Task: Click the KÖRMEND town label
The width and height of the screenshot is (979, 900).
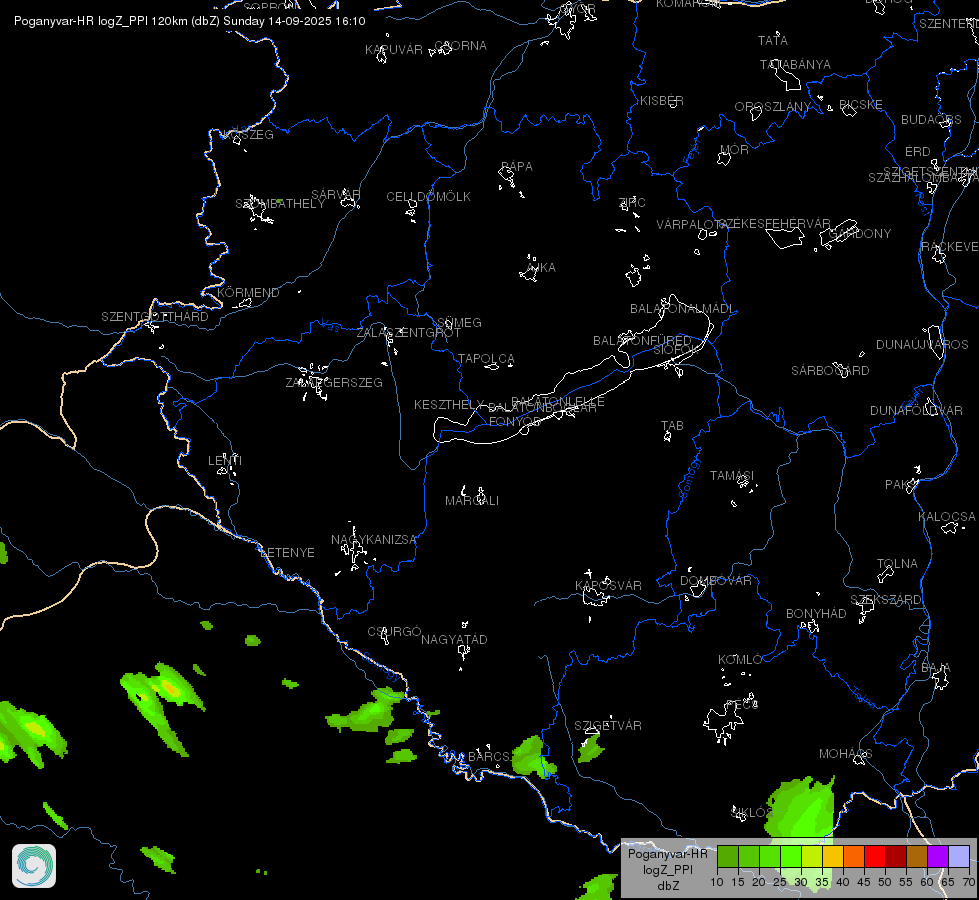Action: [x=248, y=293]
